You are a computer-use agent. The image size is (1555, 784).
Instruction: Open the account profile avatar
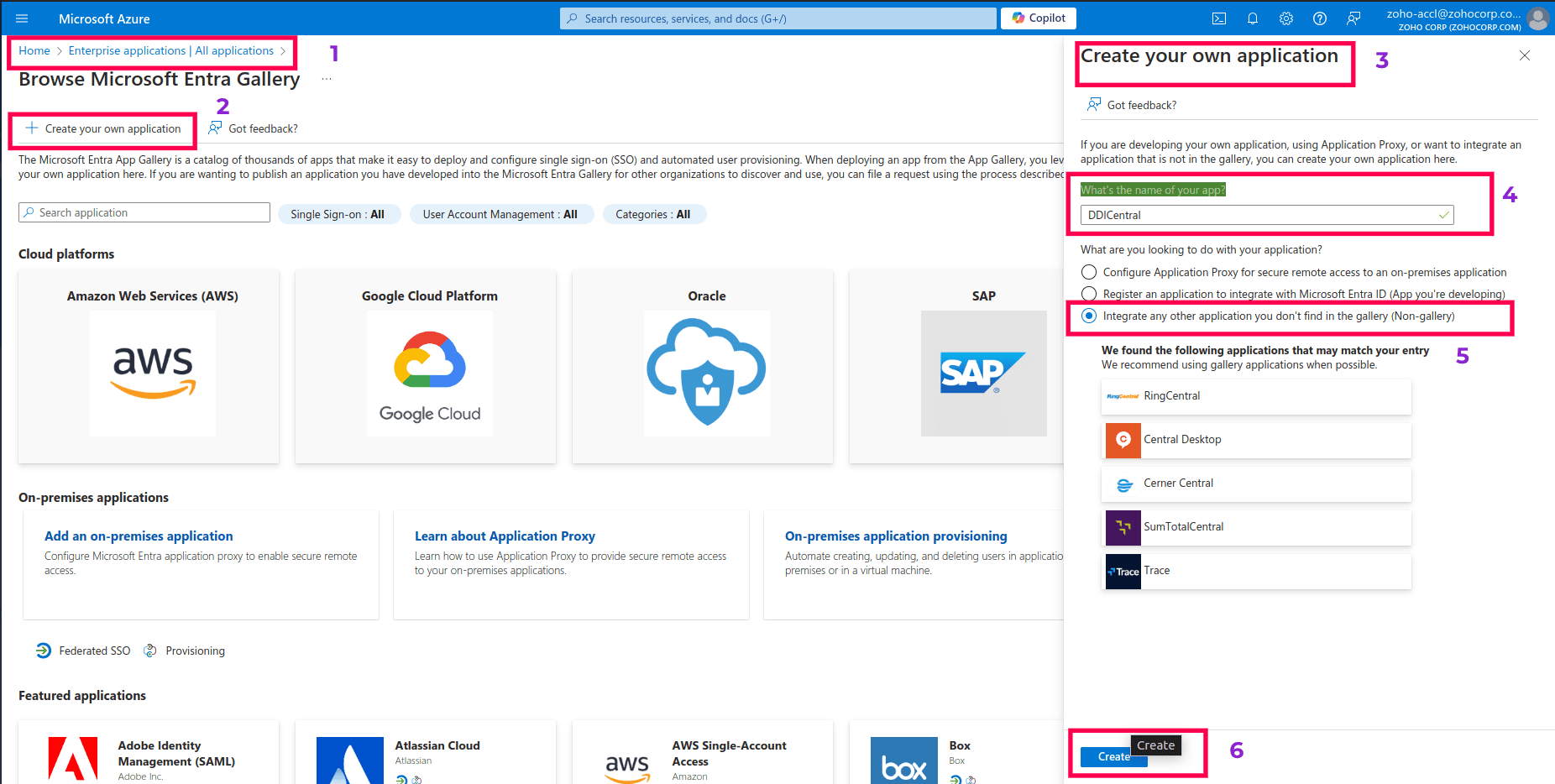tap(1537, 18)
